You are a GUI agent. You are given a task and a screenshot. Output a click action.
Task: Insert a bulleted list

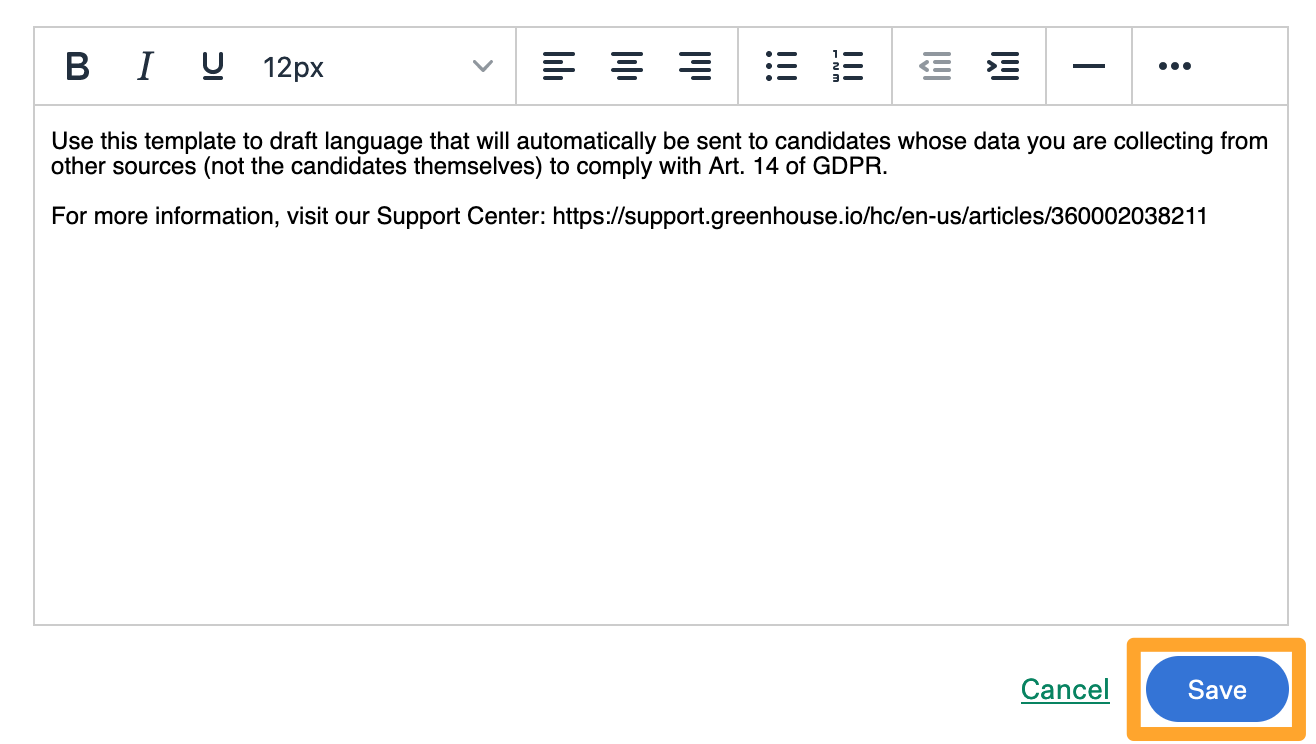780,67
